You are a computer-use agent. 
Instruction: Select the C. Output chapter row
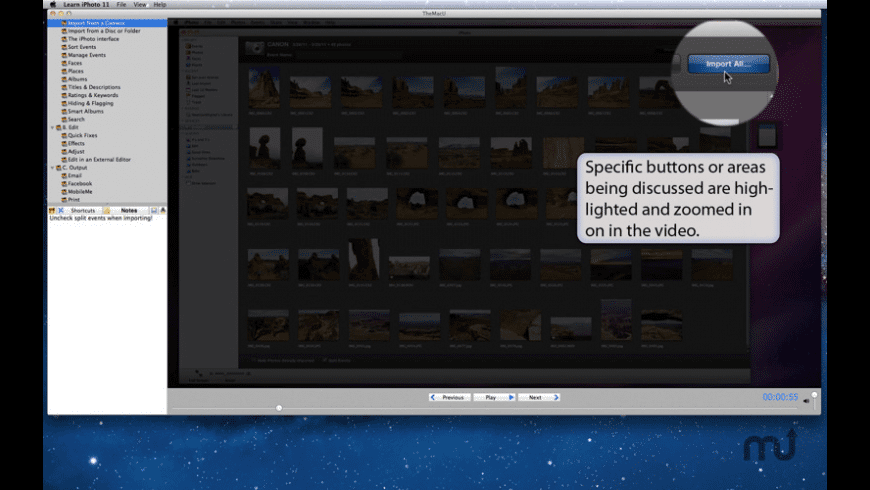tap(74, 168)
